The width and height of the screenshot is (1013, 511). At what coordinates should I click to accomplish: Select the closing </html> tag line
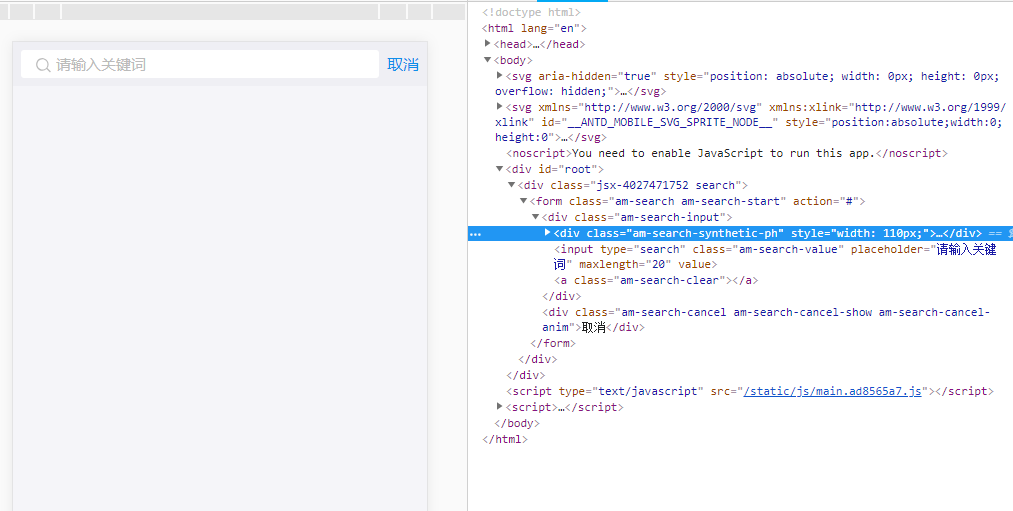tap(505, 439)
